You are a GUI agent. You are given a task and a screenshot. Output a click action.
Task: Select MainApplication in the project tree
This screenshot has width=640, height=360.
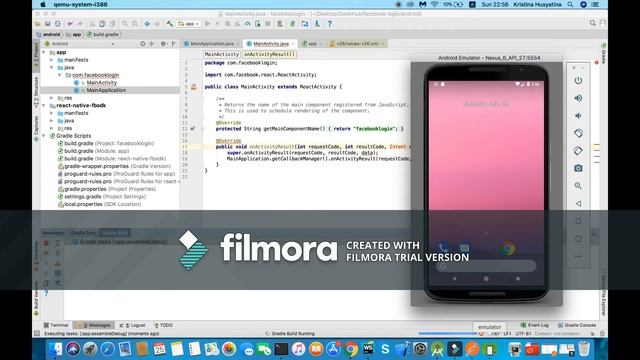106,90
